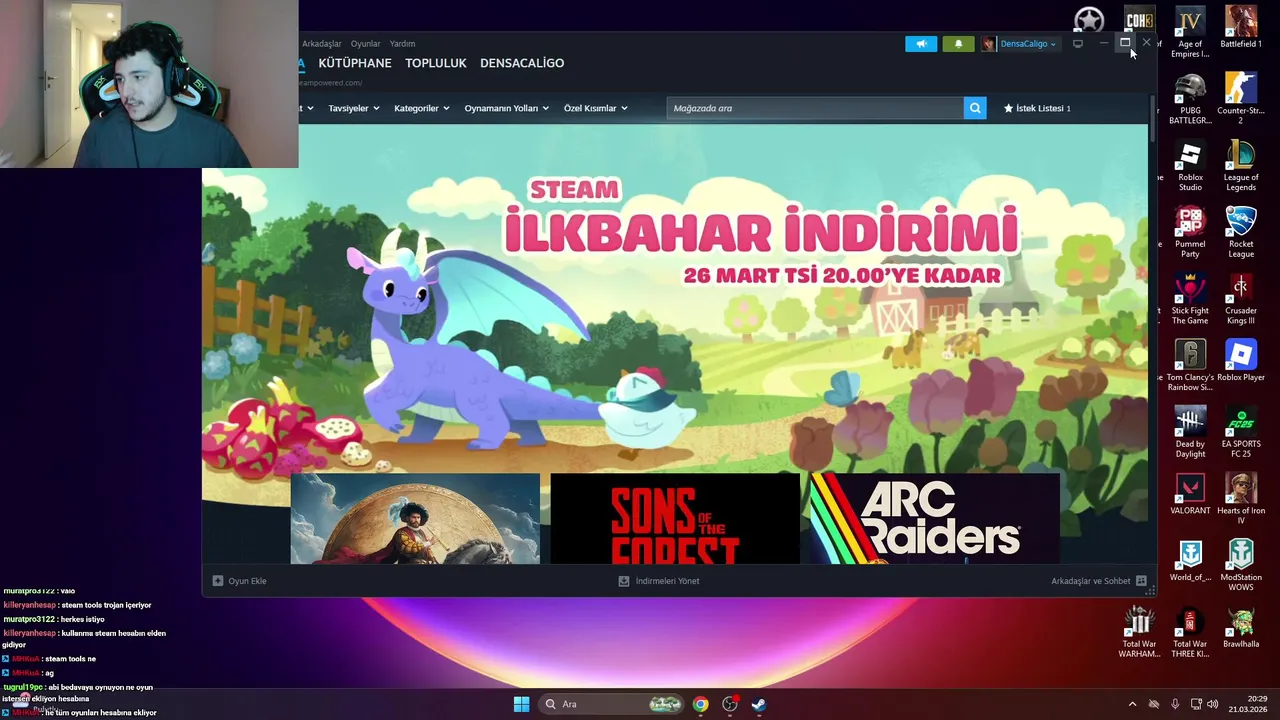Click Oyun Ekle label
The width and height of the screenshot is (1280, 720).
point(247,581)
